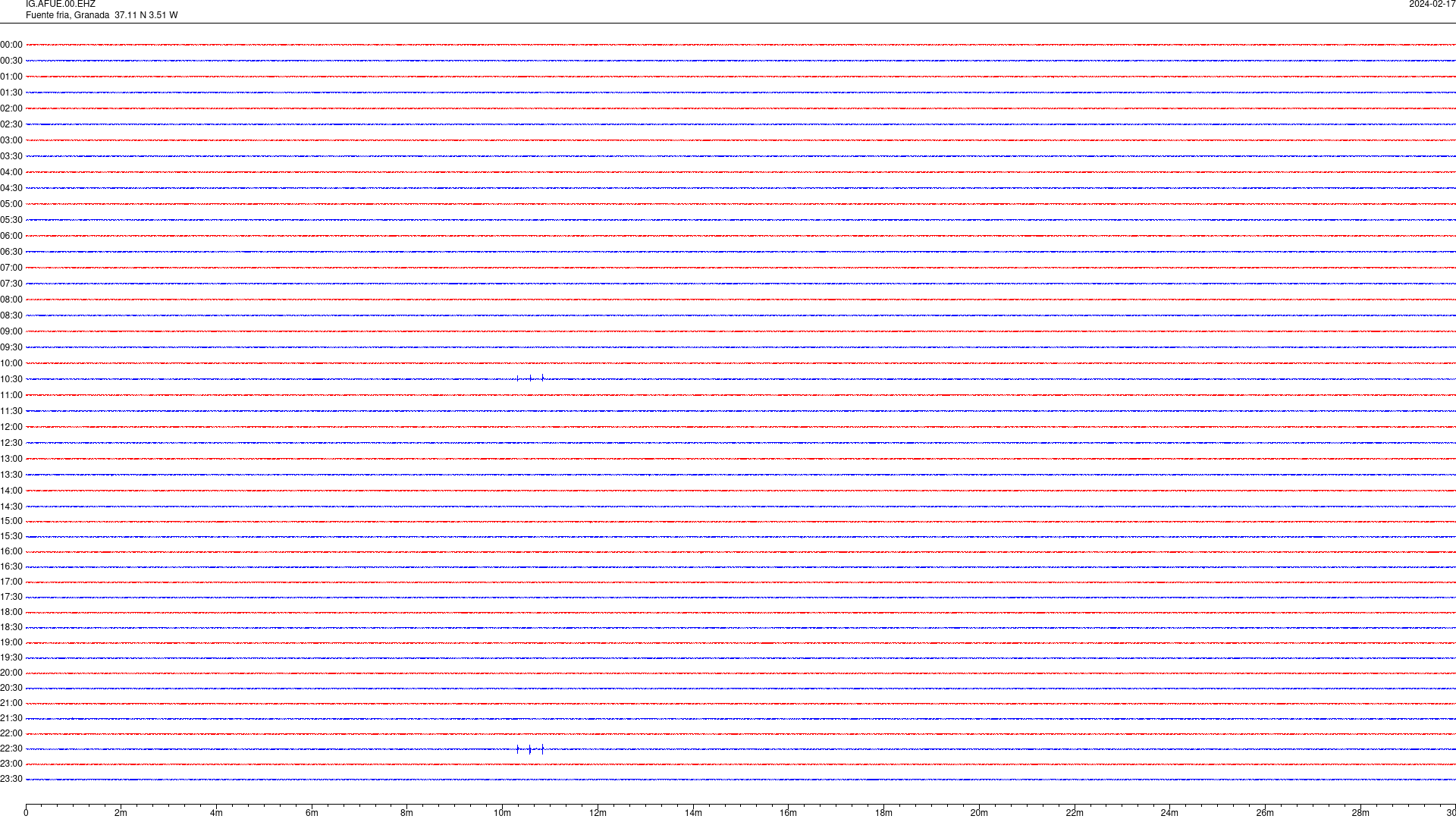Select the 18:30 trace time label
This screenshot has height=819, width=1456.
[11, 627]
